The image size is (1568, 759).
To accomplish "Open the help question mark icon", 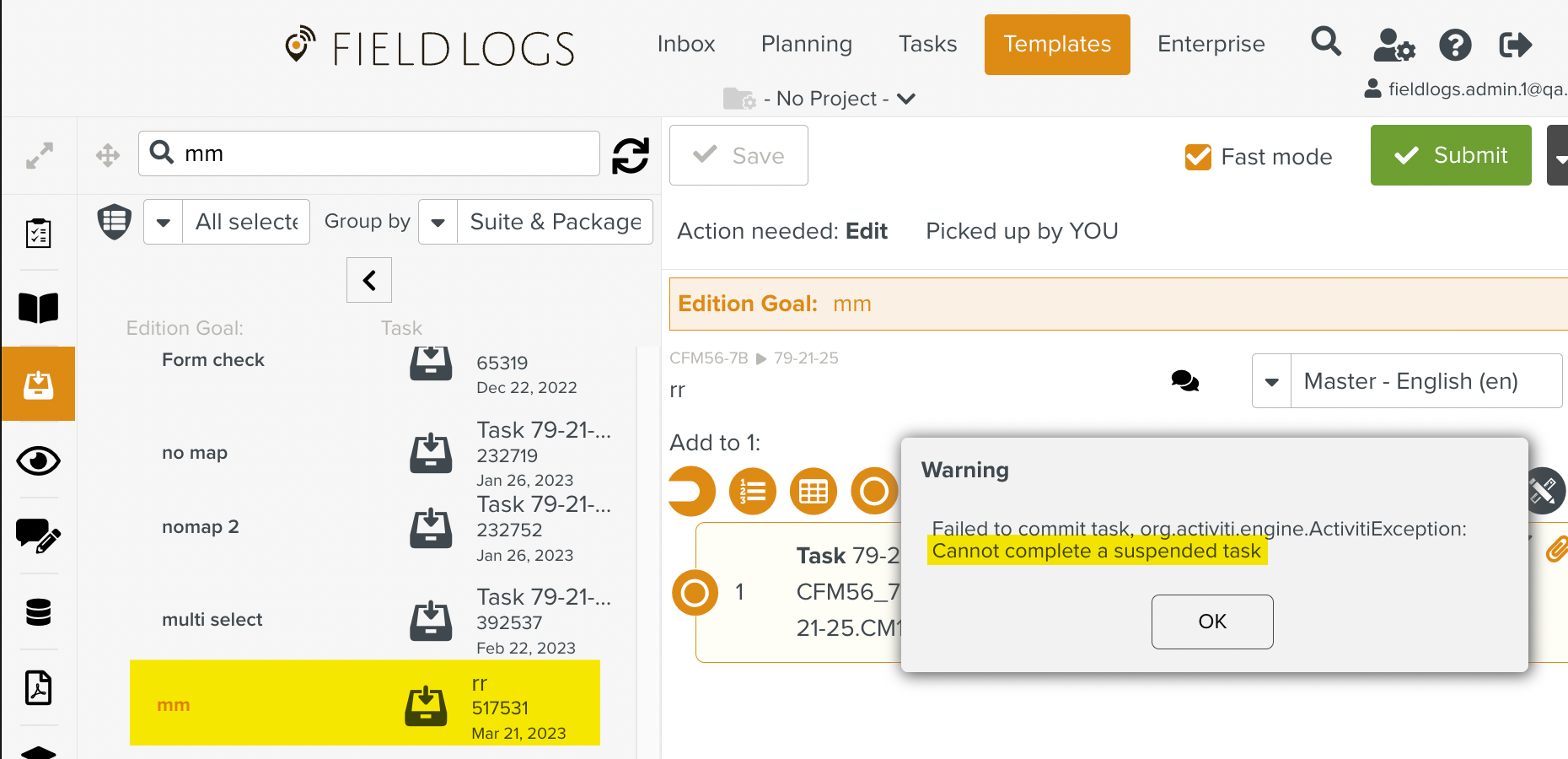I will [1455, 45].
